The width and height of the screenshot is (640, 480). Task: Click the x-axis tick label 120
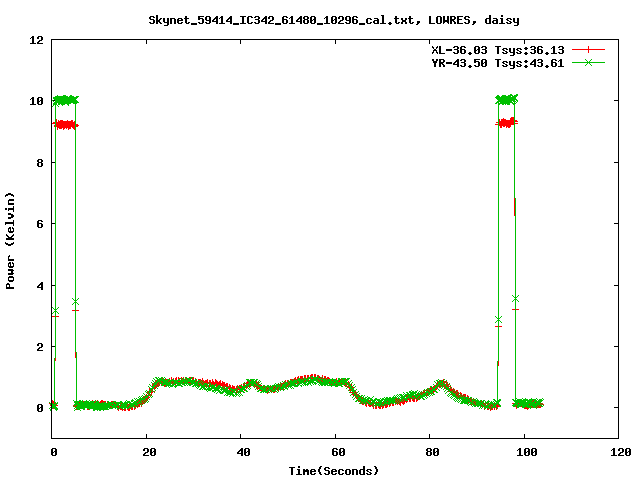(621, 452)
